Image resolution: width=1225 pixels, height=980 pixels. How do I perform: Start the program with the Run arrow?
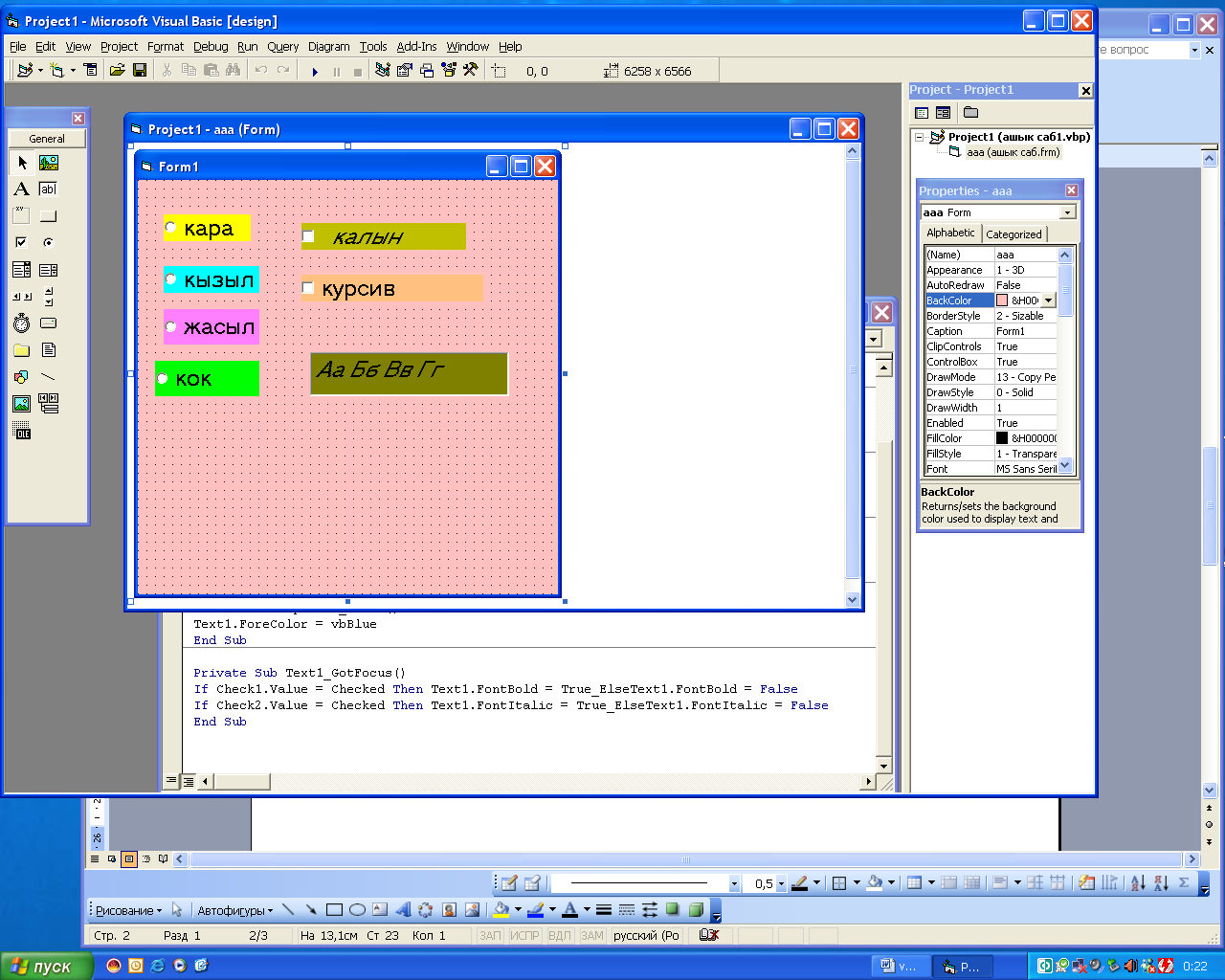click(x=315, y=71)
